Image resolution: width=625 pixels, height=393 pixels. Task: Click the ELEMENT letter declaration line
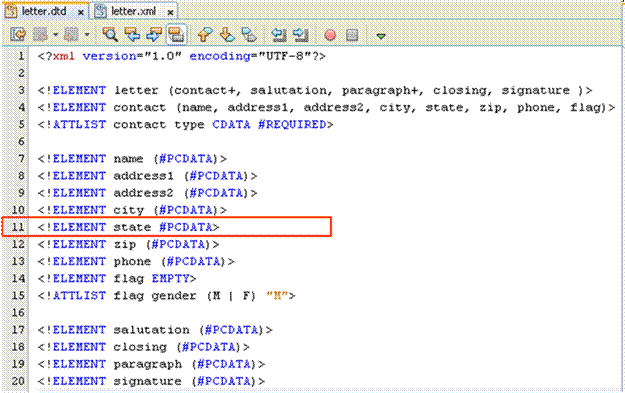click(x=315, y=90)
